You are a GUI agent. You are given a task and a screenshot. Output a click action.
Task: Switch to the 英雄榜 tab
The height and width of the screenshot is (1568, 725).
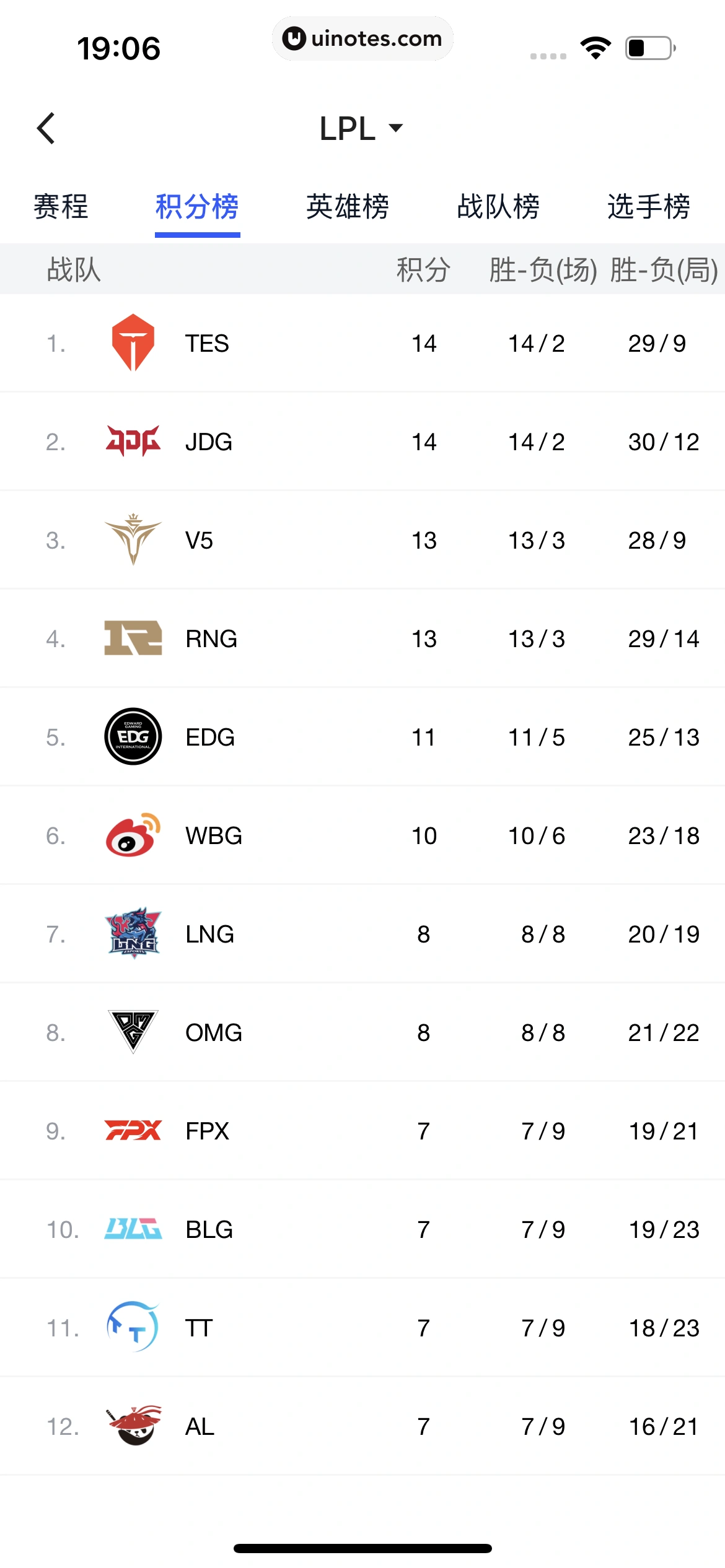tap(348, 206)
